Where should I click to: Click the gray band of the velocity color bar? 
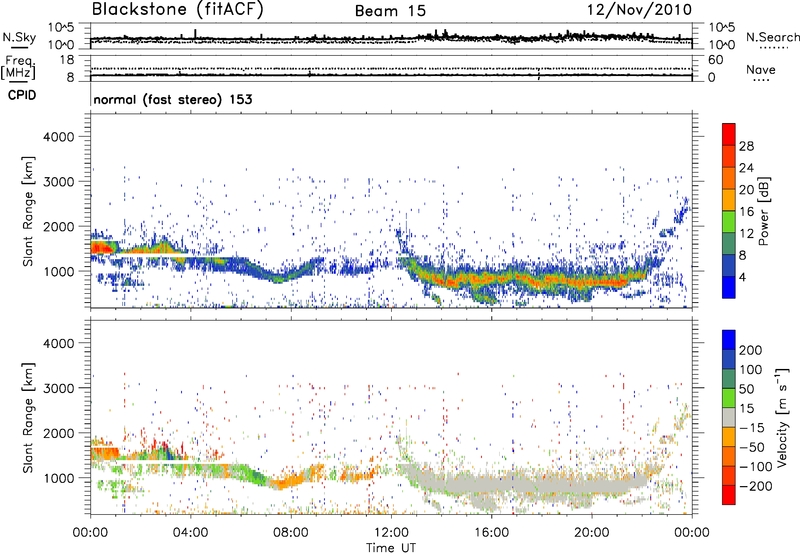pos(729,417)
